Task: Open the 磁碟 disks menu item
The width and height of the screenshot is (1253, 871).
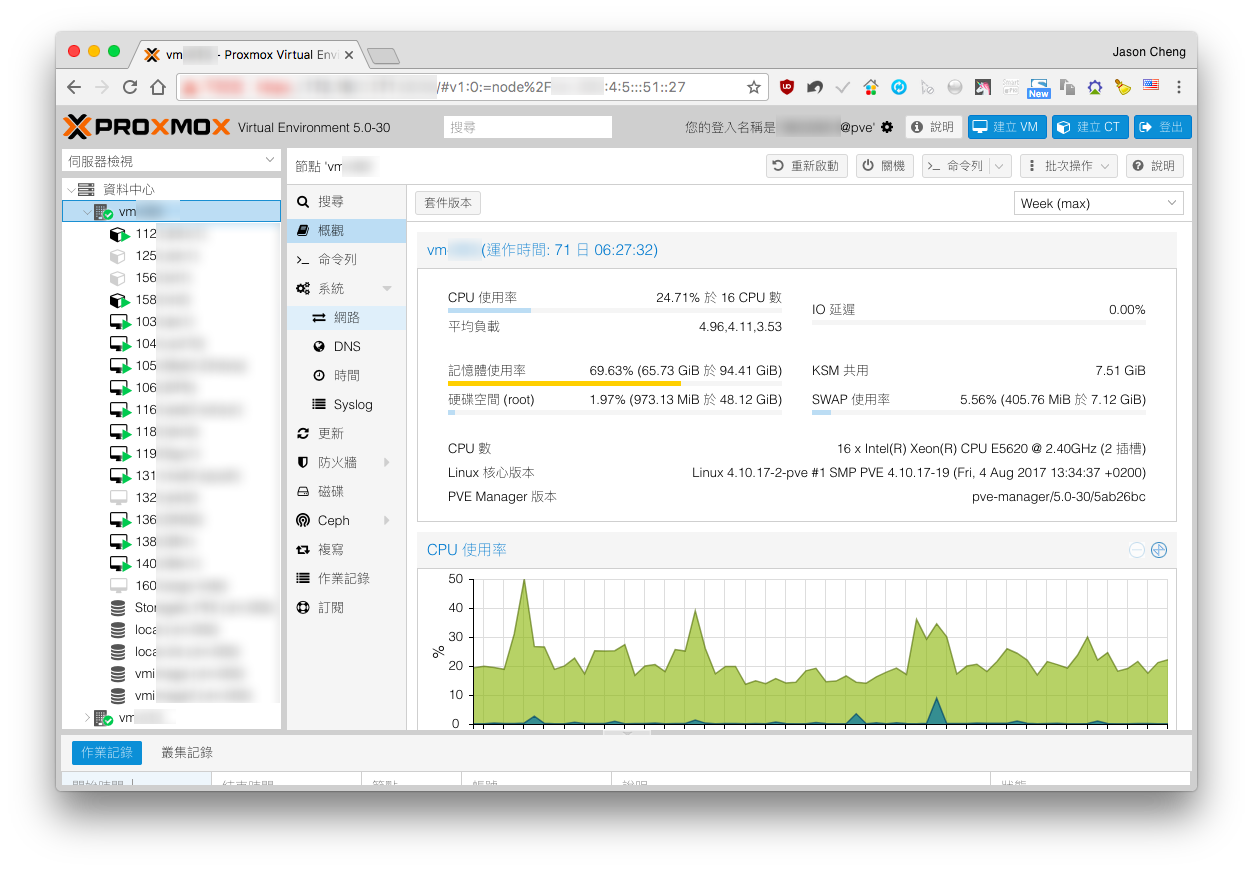Action: pyautogui.click(x=347, y=492)
